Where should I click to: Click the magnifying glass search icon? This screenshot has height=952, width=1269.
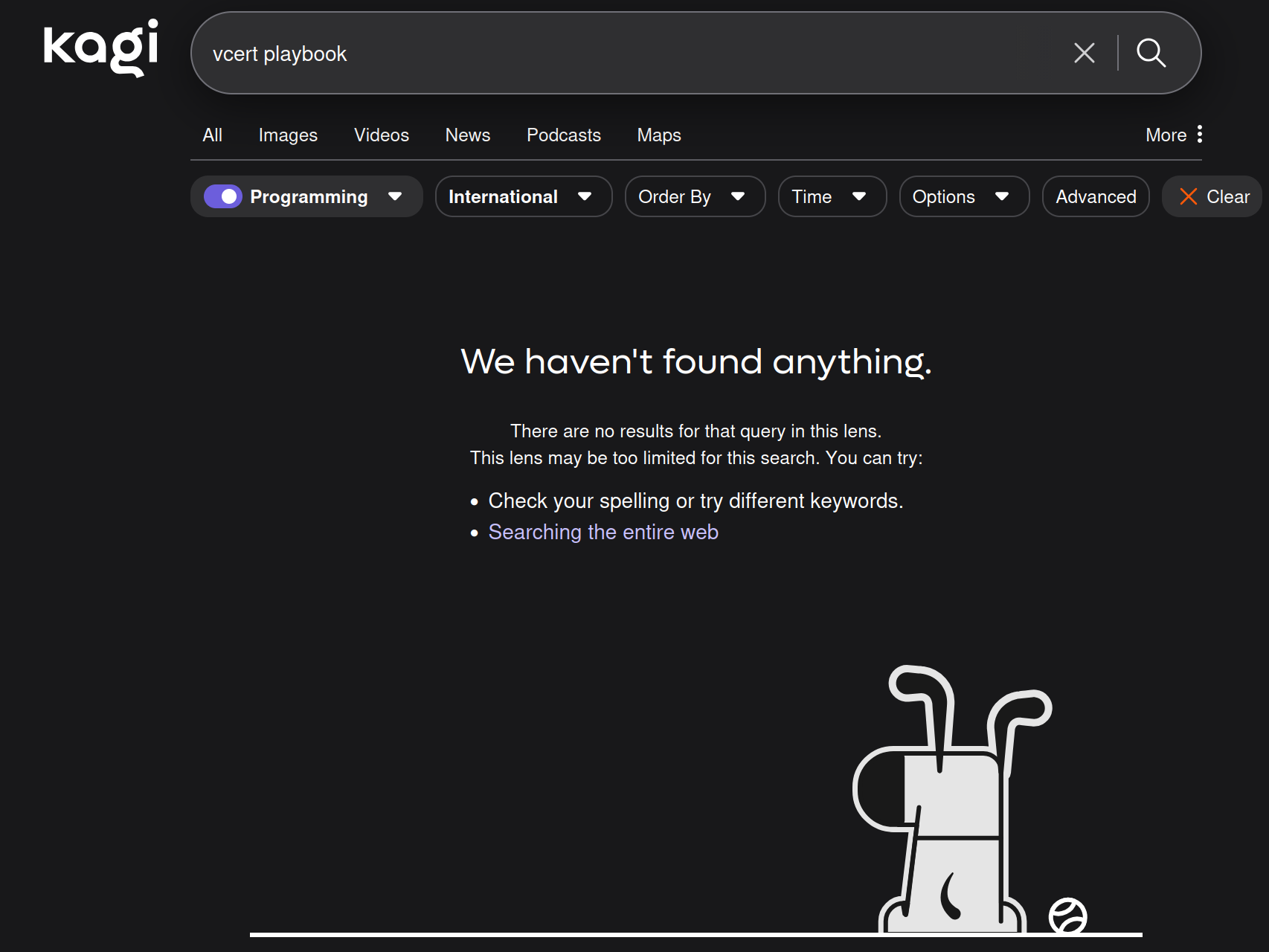[1151, 53]
